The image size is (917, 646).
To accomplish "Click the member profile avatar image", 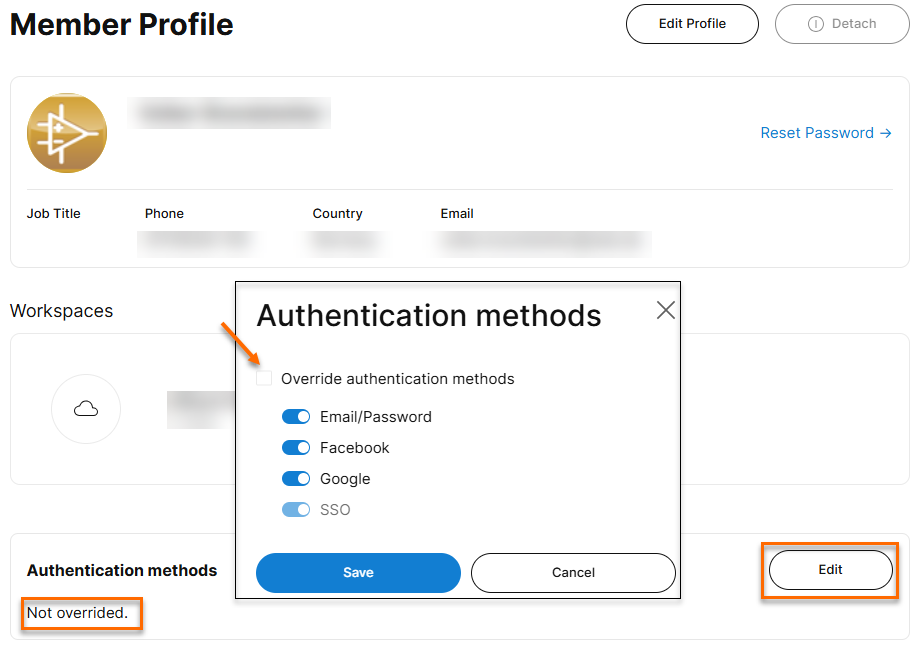I will tap(67, 133).
